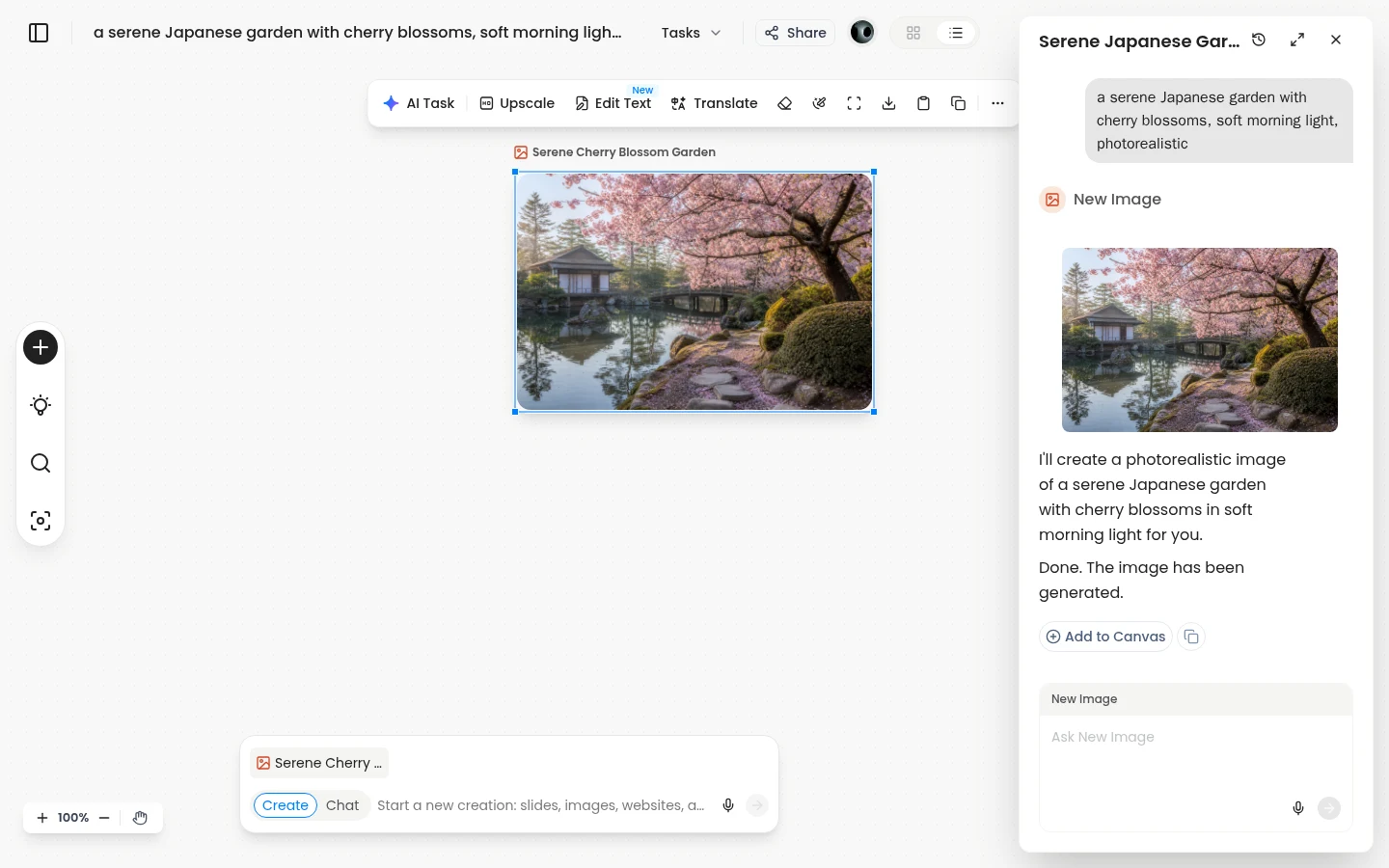Select the eraser tool
This screenshot has height=868, width=1389.
tap(785, 103)
